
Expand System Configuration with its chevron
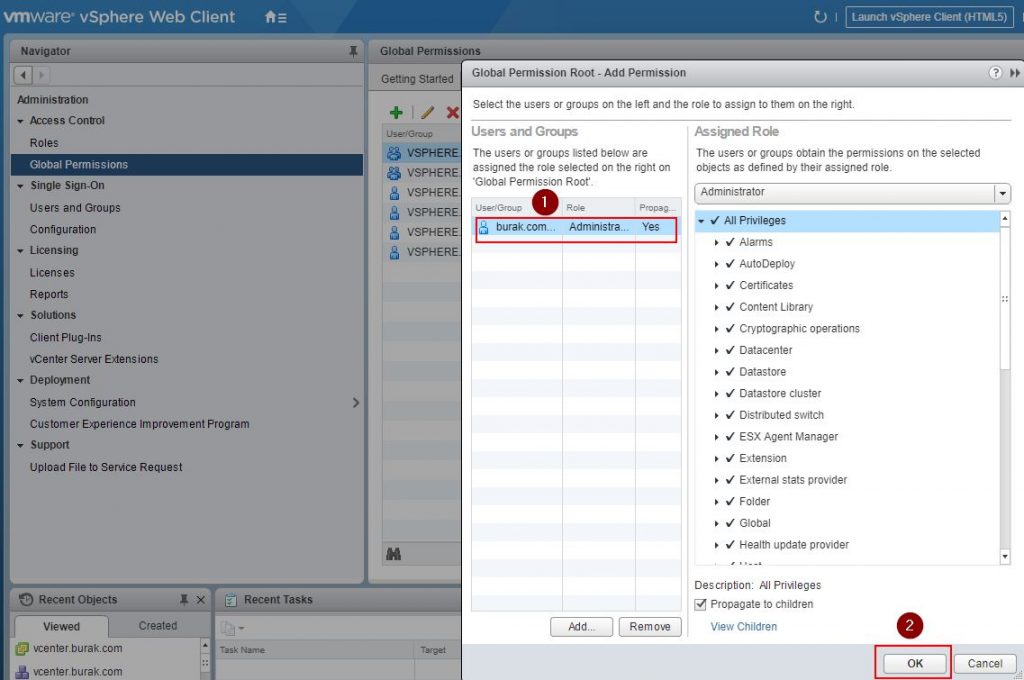pyautogui.click(x=355, y=402)
